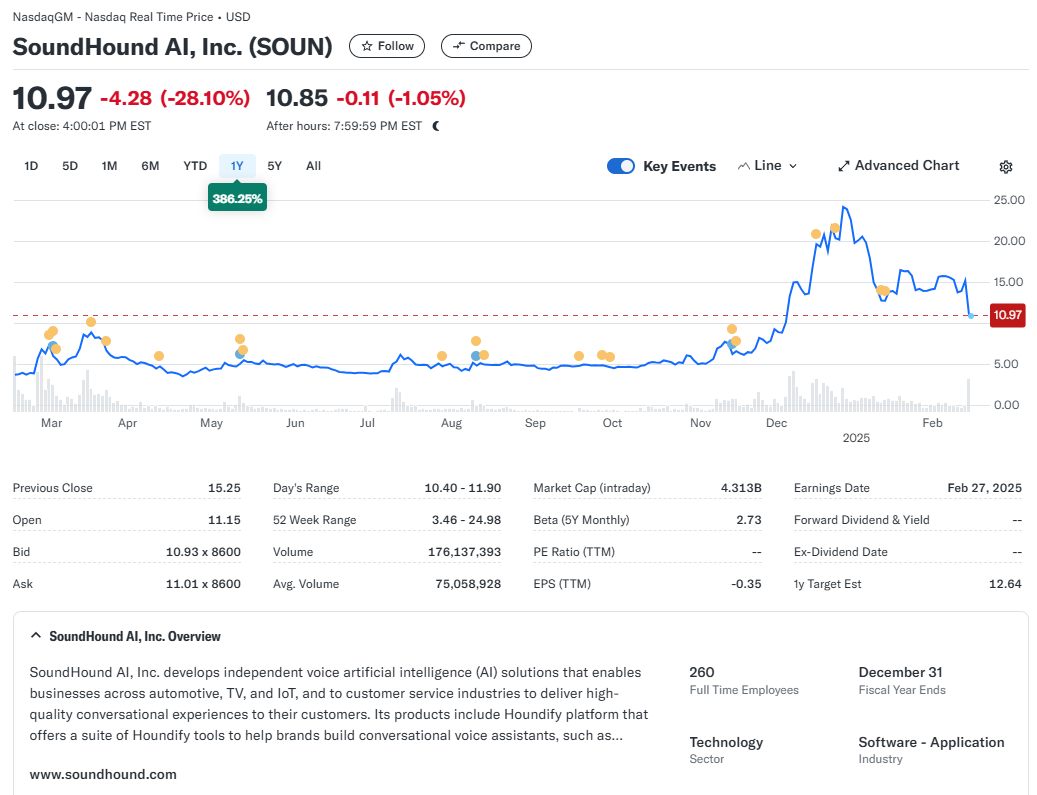Toggle the Key Events switch
The height and width of the screenshot is (795, 1037).
click(620, 166)
